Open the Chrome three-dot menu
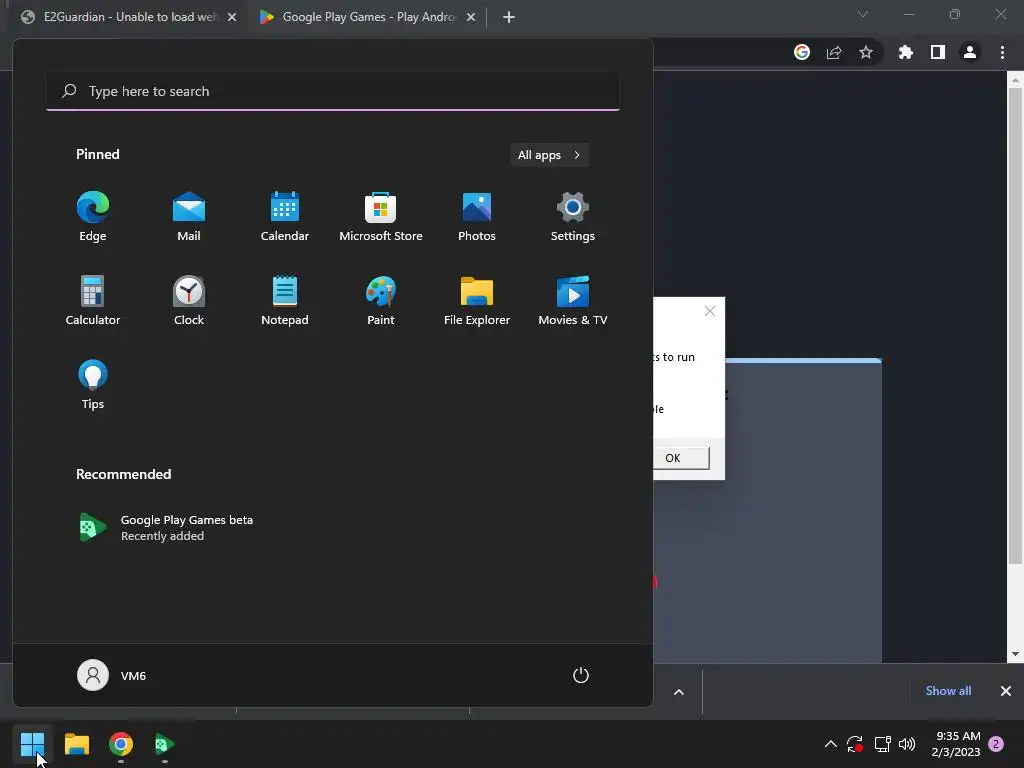 [x=1002, y=52]
